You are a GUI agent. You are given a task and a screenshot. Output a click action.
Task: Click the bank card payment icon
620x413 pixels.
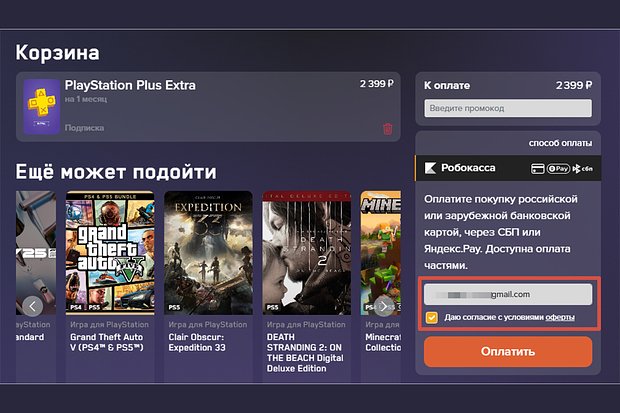coord(537,169)
